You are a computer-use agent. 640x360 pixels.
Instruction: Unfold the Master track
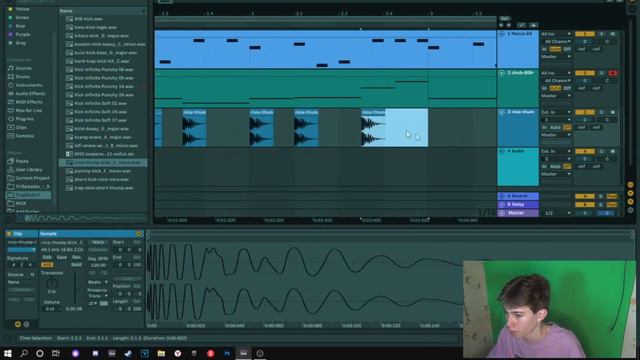[502, 213]
